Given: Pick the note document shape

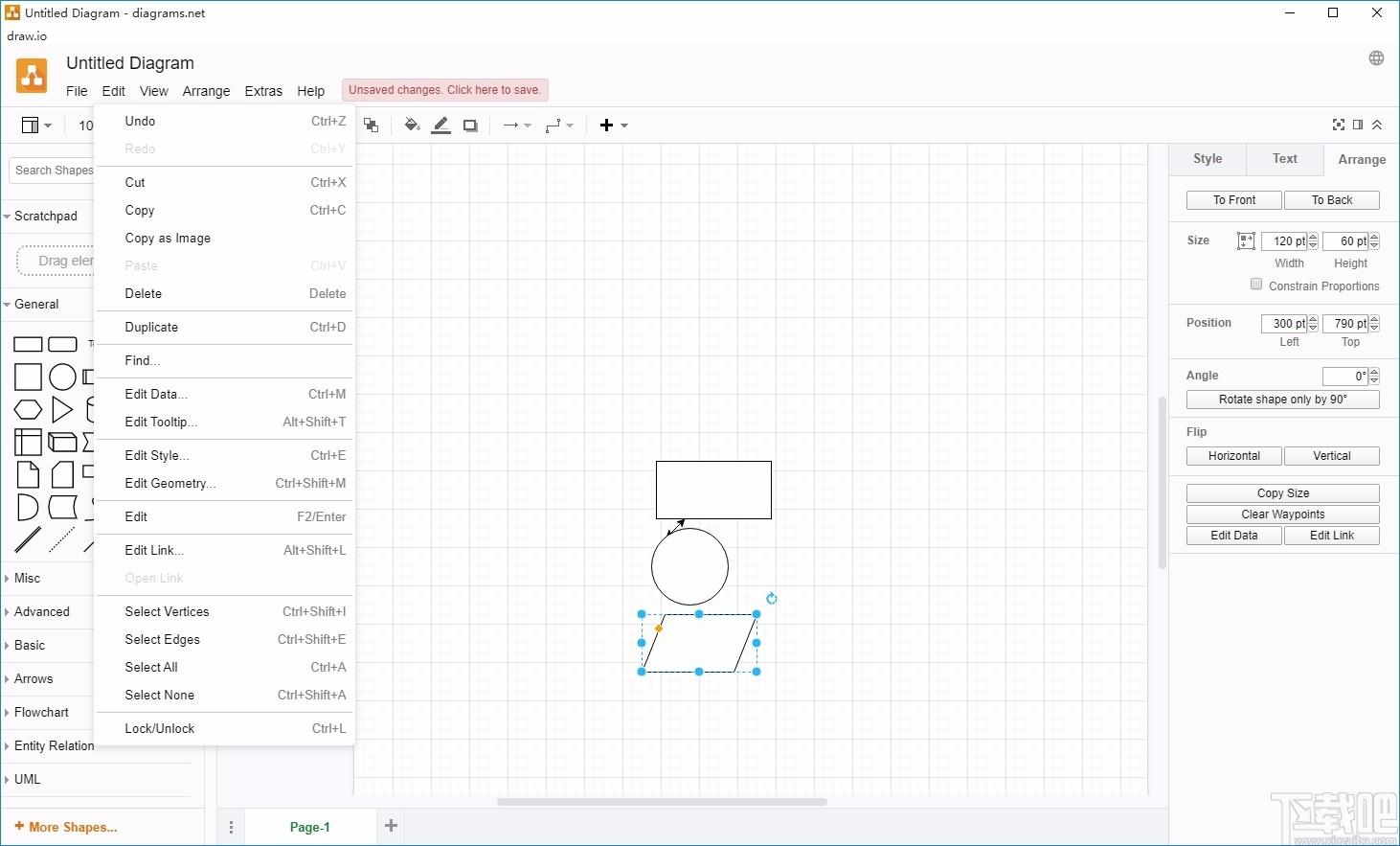Looking at the screenshot, I should pos(28,474).
